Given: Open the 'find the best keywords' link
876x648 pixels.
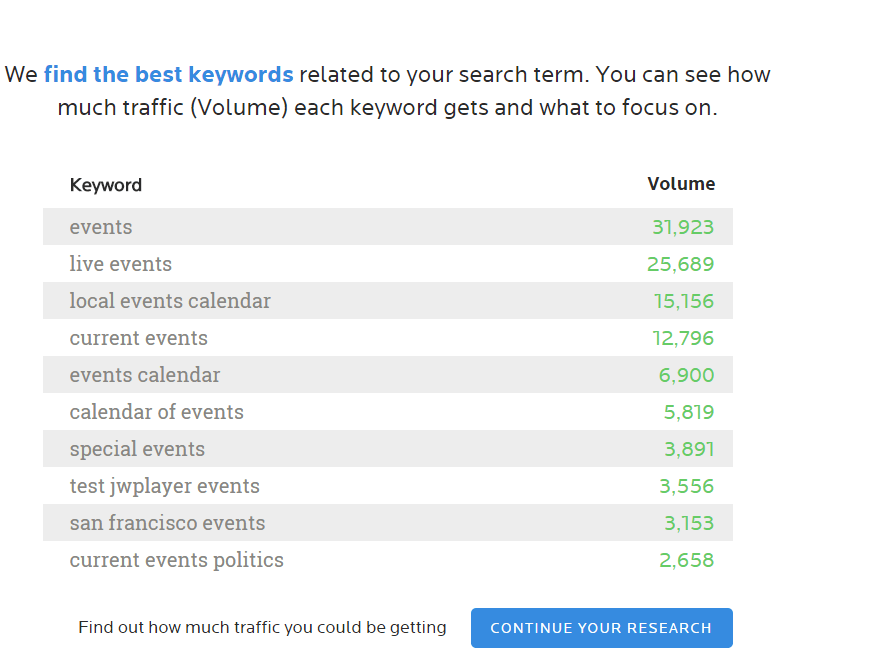Looking at the screenshot, I should (x=169, y=74).
